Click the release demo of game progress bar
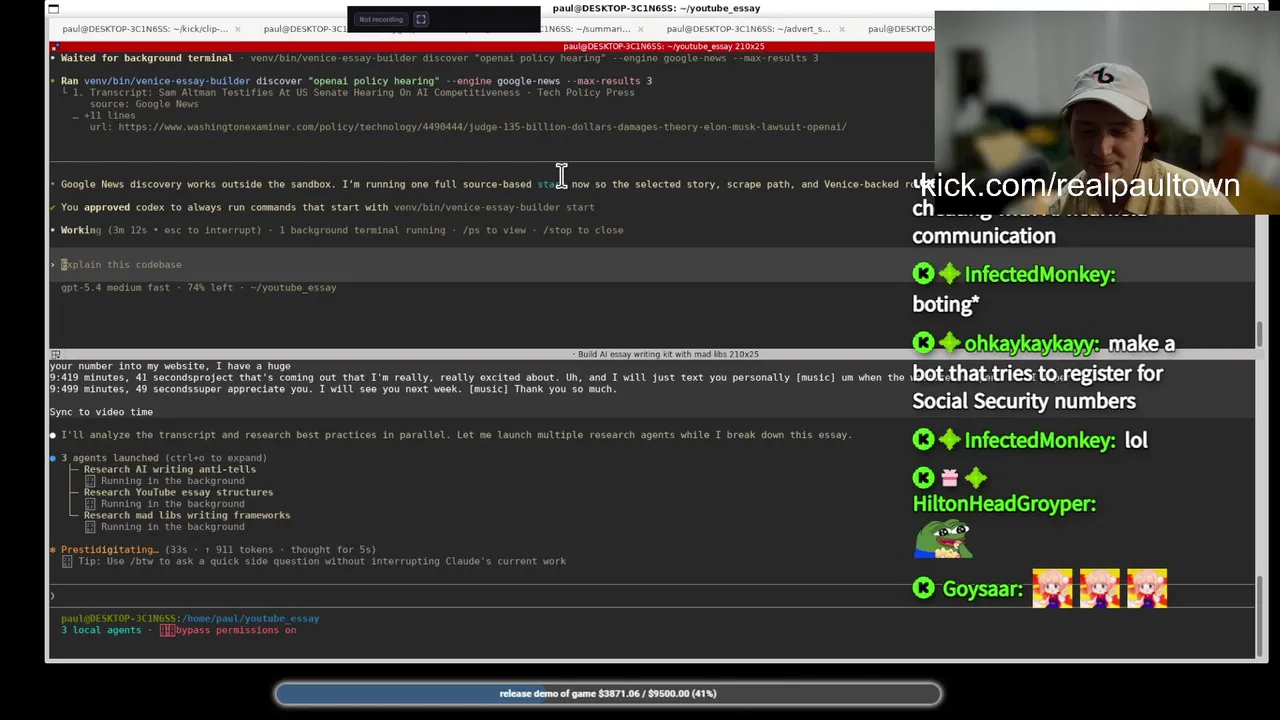 [608, 693]
